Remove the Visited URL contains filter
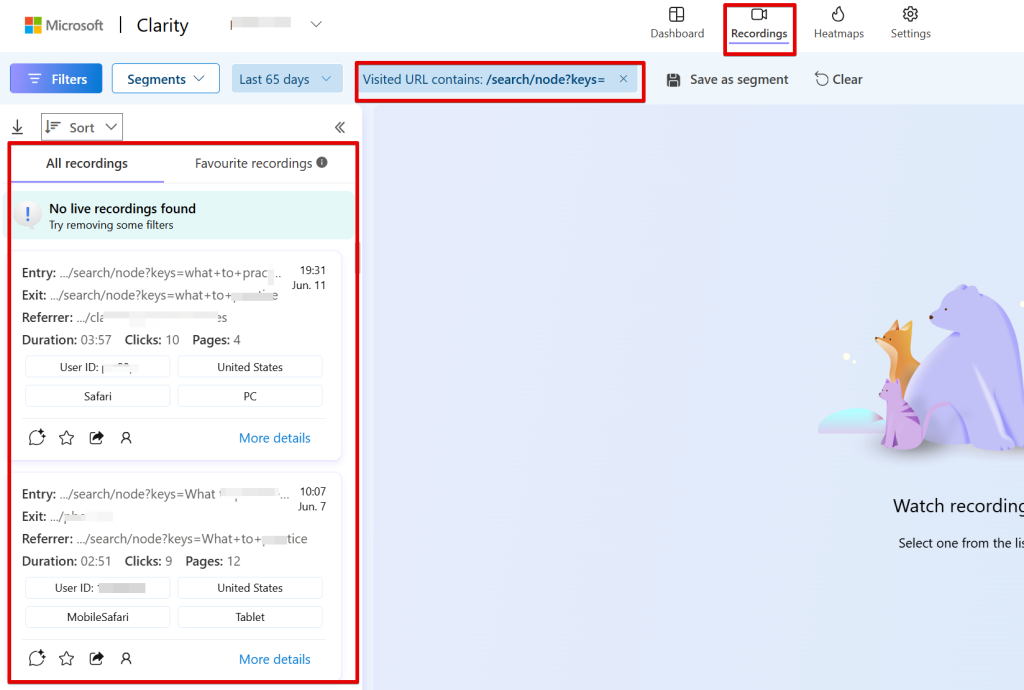The image size is (1024, 690). point(624,79)
